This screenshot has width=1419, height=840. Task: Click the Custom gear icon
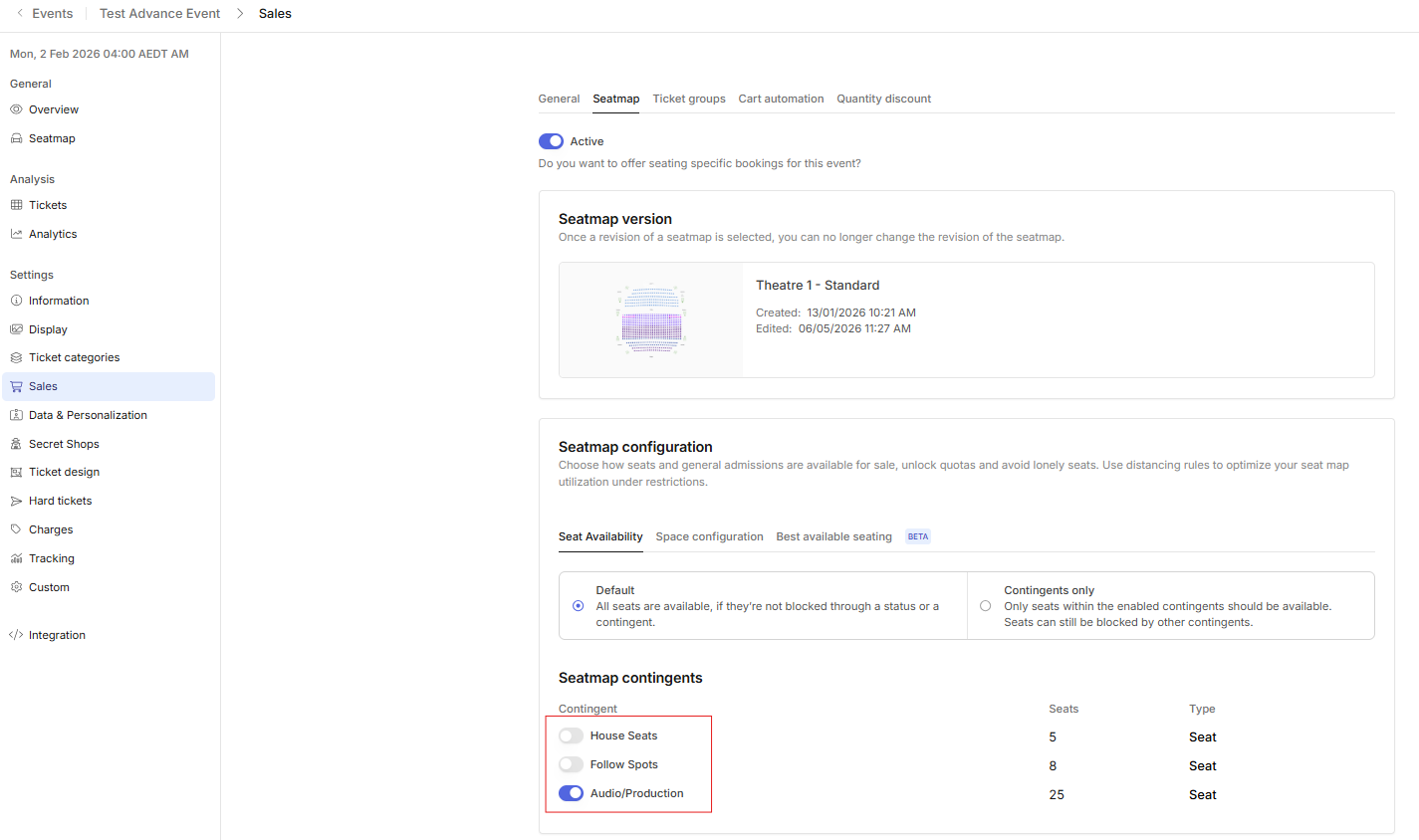[x=16, y=587]
